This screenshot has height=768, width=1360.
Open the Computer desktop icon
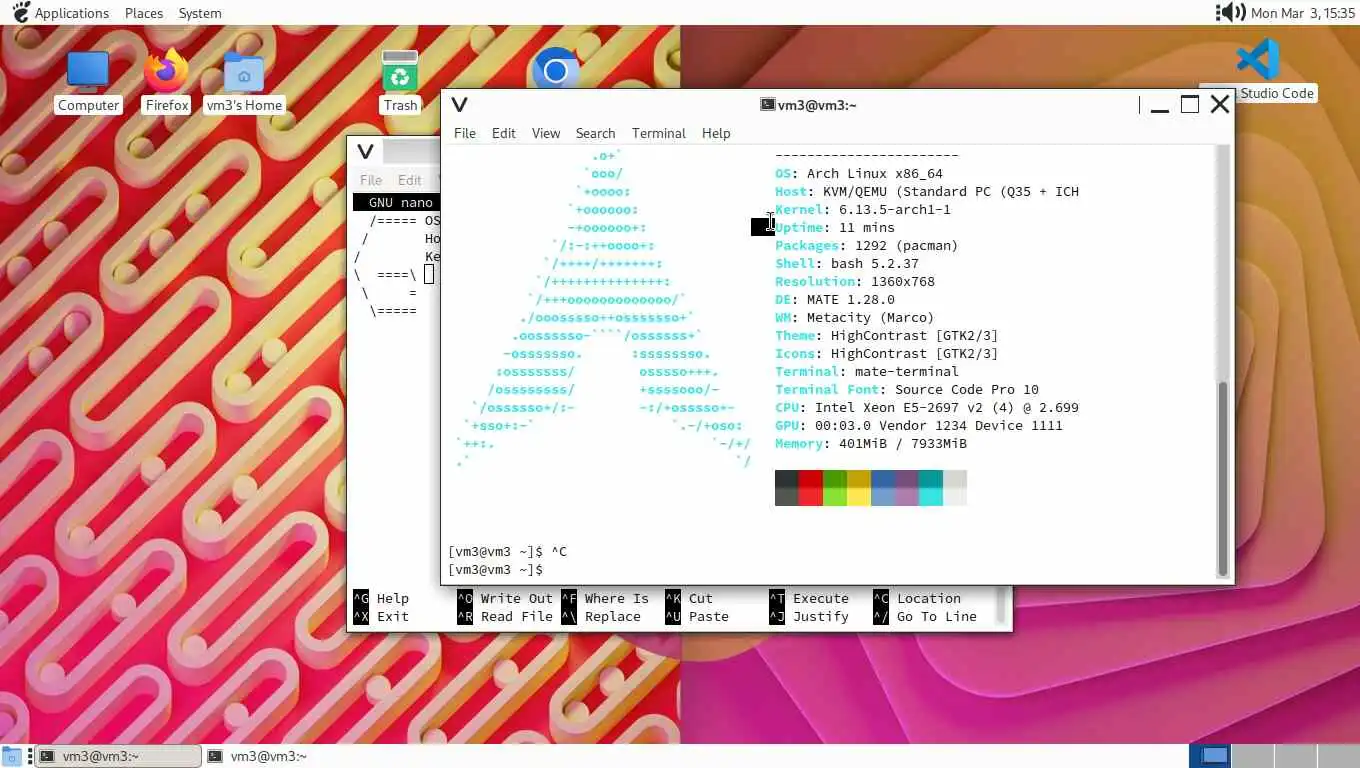point(88,82)
